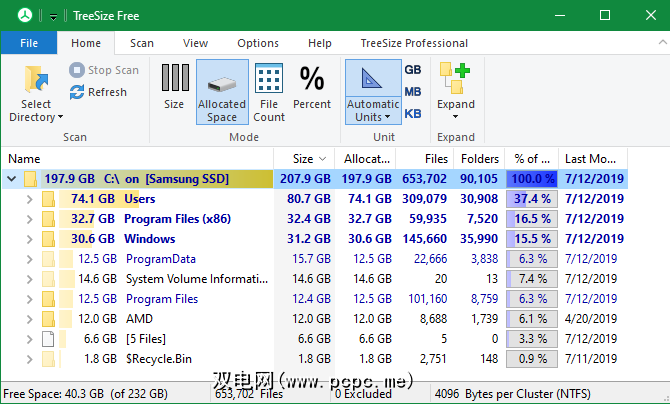
Task: Sort by the Size column header
Action: point(303,158)
